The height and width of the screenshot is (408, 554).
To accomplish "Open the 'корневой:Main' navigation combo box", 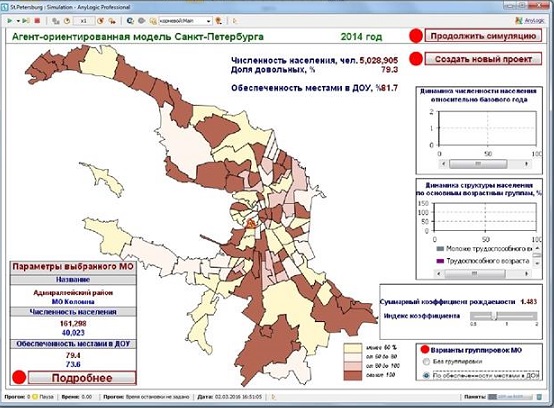I will (185, 21).
